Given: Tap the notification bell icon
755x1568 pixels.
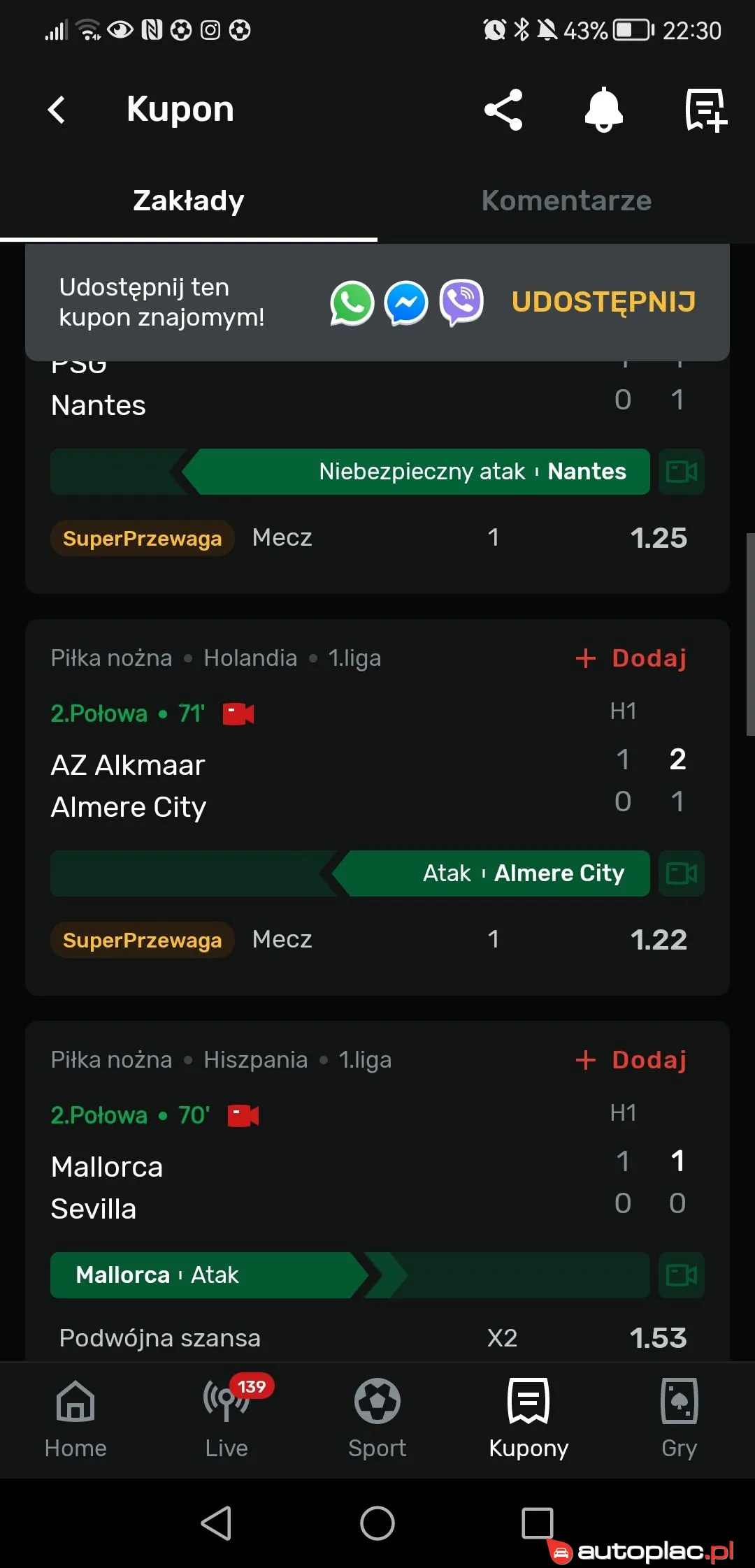Looking at the screenshot, I should 603,110.
